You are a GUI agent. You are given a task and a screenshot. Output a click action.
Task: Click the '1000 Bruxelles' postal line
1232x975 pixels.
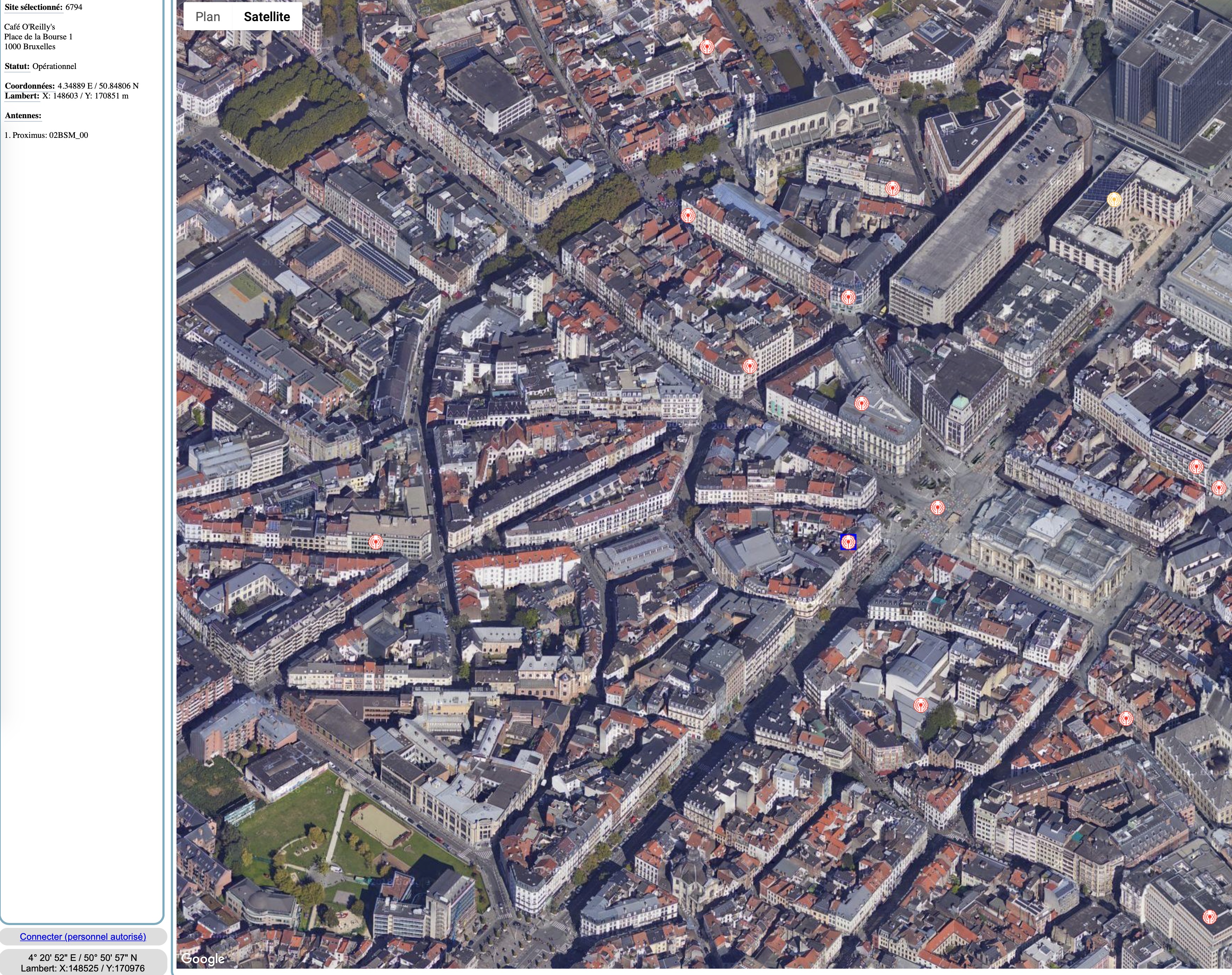(30, 46)
